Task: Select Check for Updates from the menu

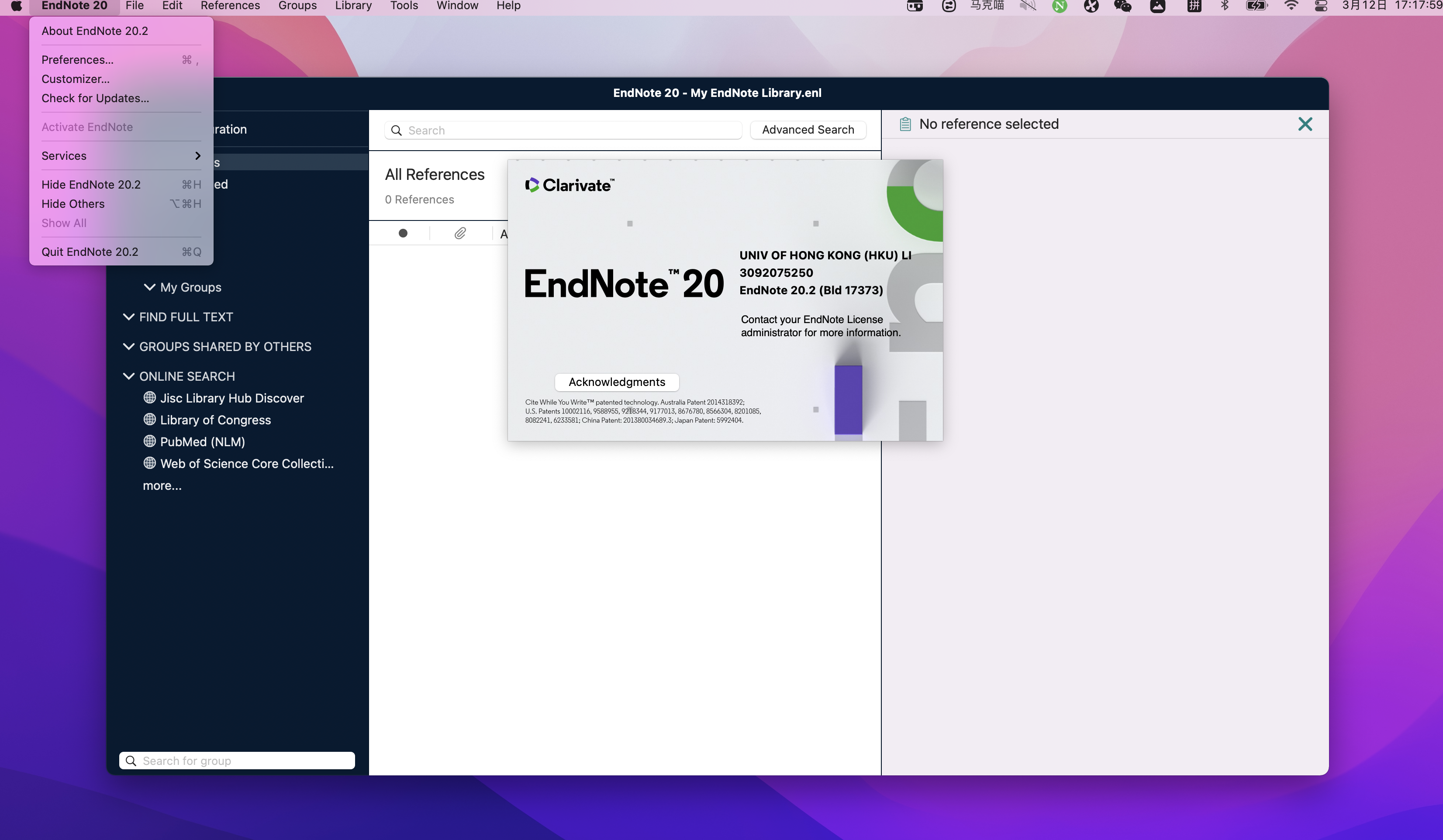Action: click(94, 98)
